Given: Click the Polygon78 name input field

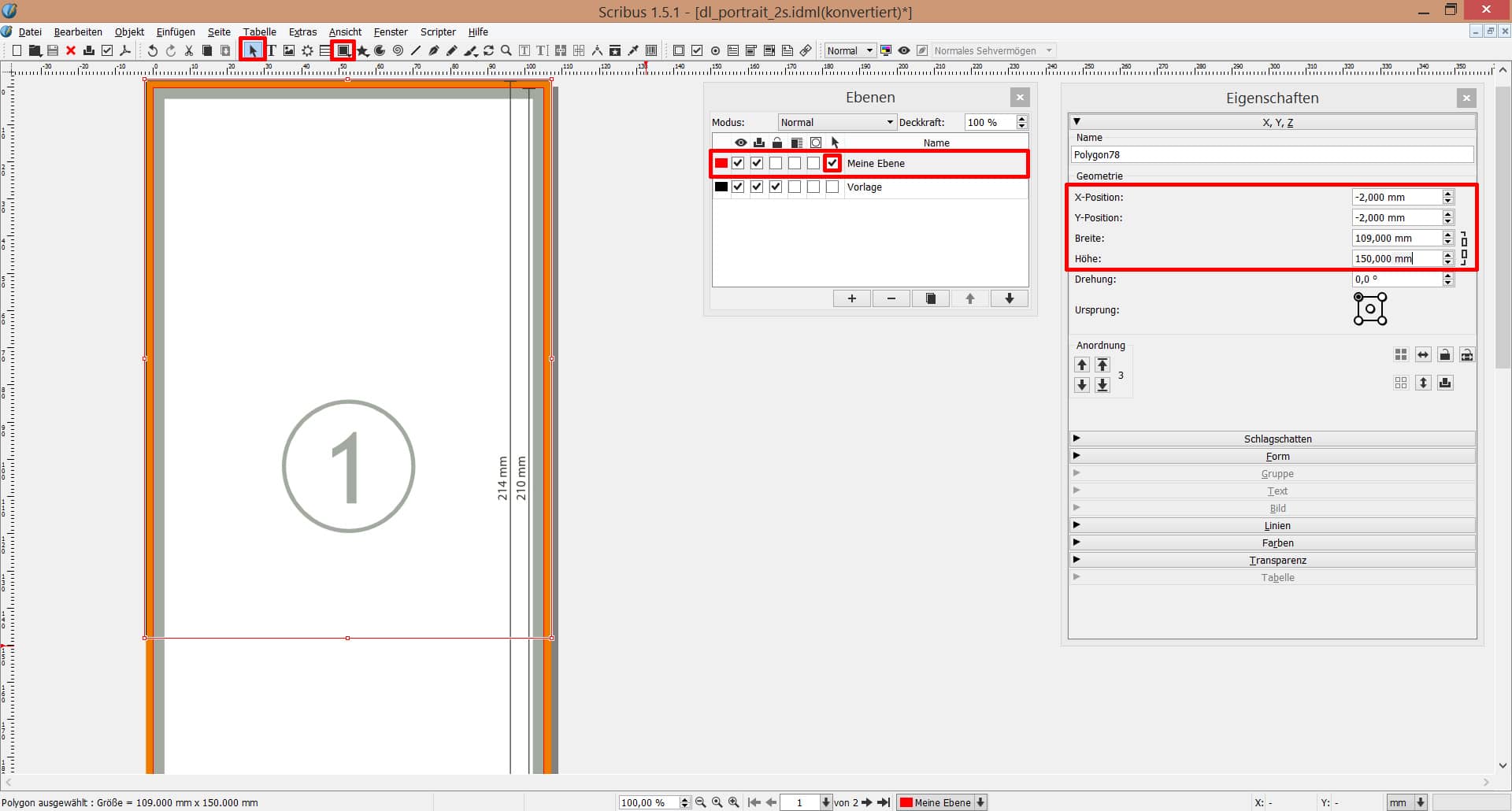Looking at the screenshot, I should coord(1271,154).
